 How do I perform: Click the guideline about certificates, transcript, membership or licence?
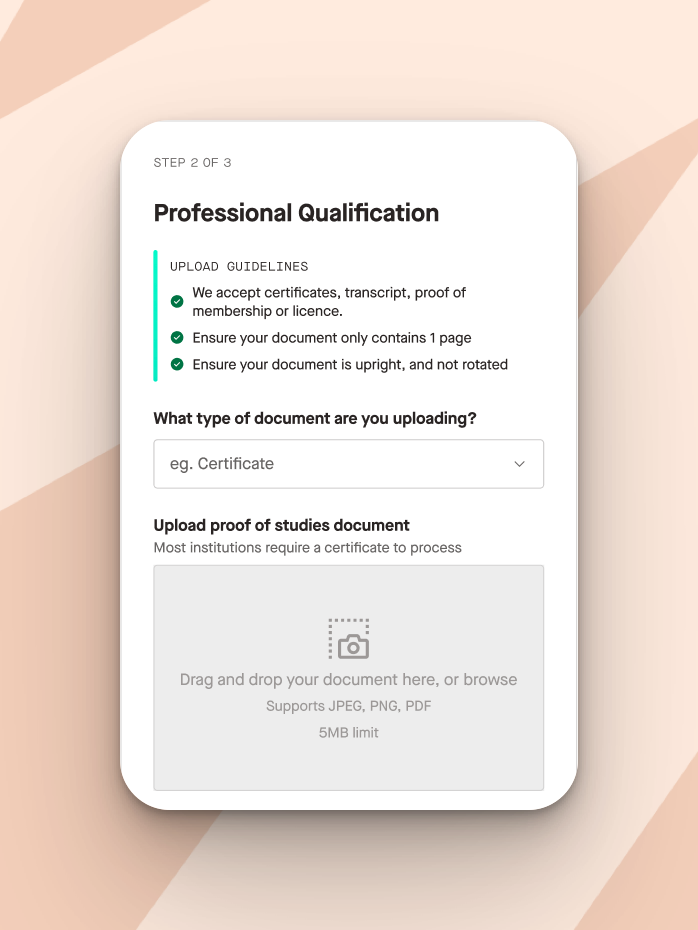(x=329, y=302)
